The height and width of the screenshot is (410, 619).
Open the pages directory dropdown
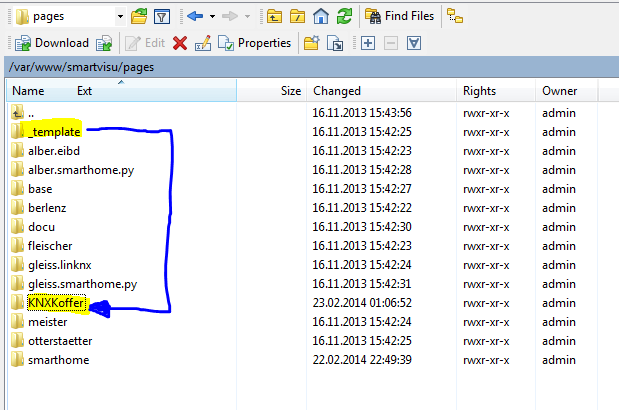120,17
